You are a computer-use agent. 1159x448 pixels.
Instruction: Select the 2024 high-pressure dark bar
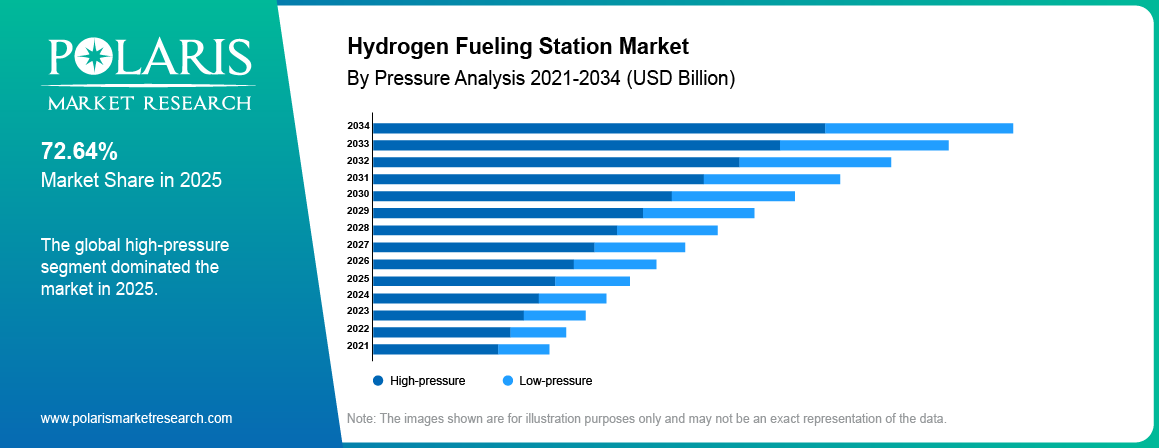coord(456,298)
